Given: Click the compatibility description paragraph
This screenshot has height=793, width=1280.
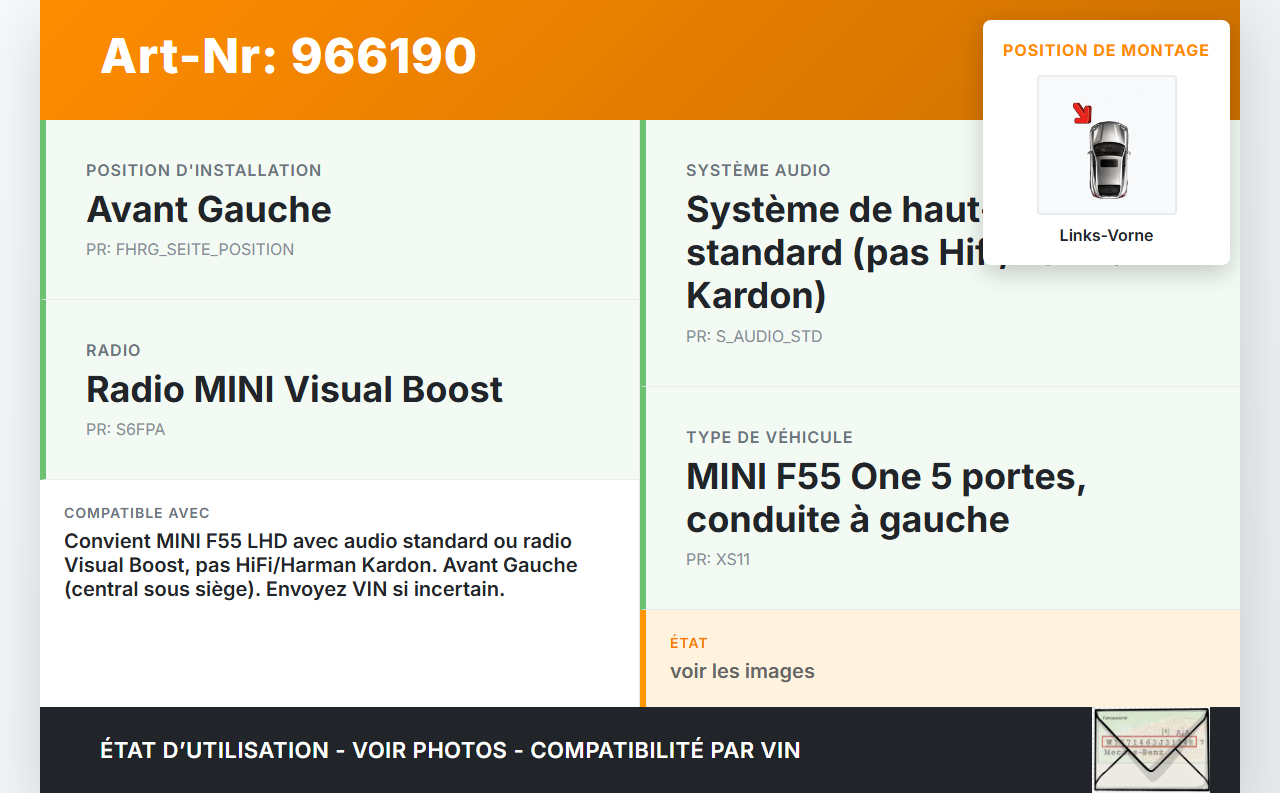Looking at the screenshot, I should click(x=320, y=565).
